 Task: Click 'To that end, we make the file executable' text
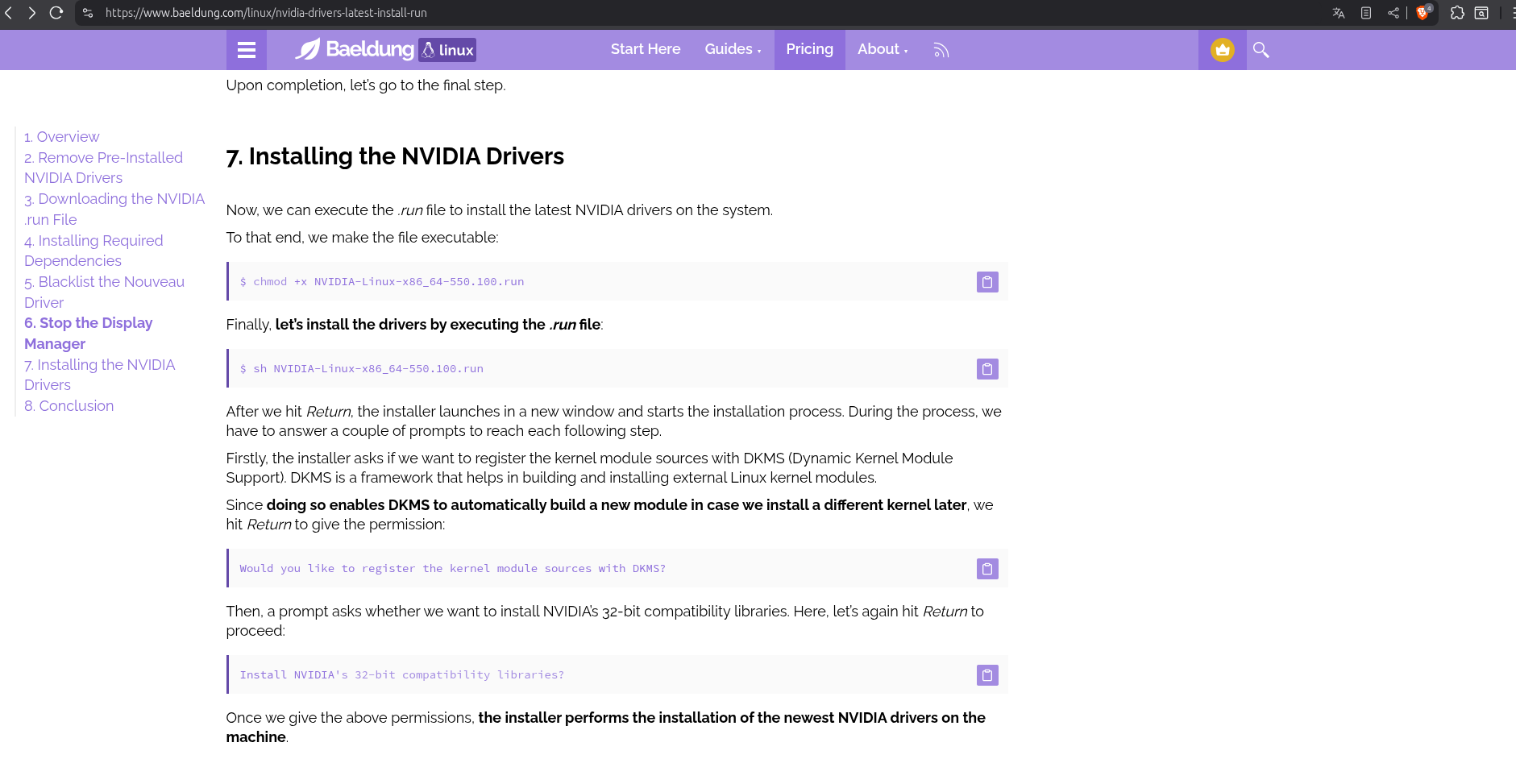(363, 238)
